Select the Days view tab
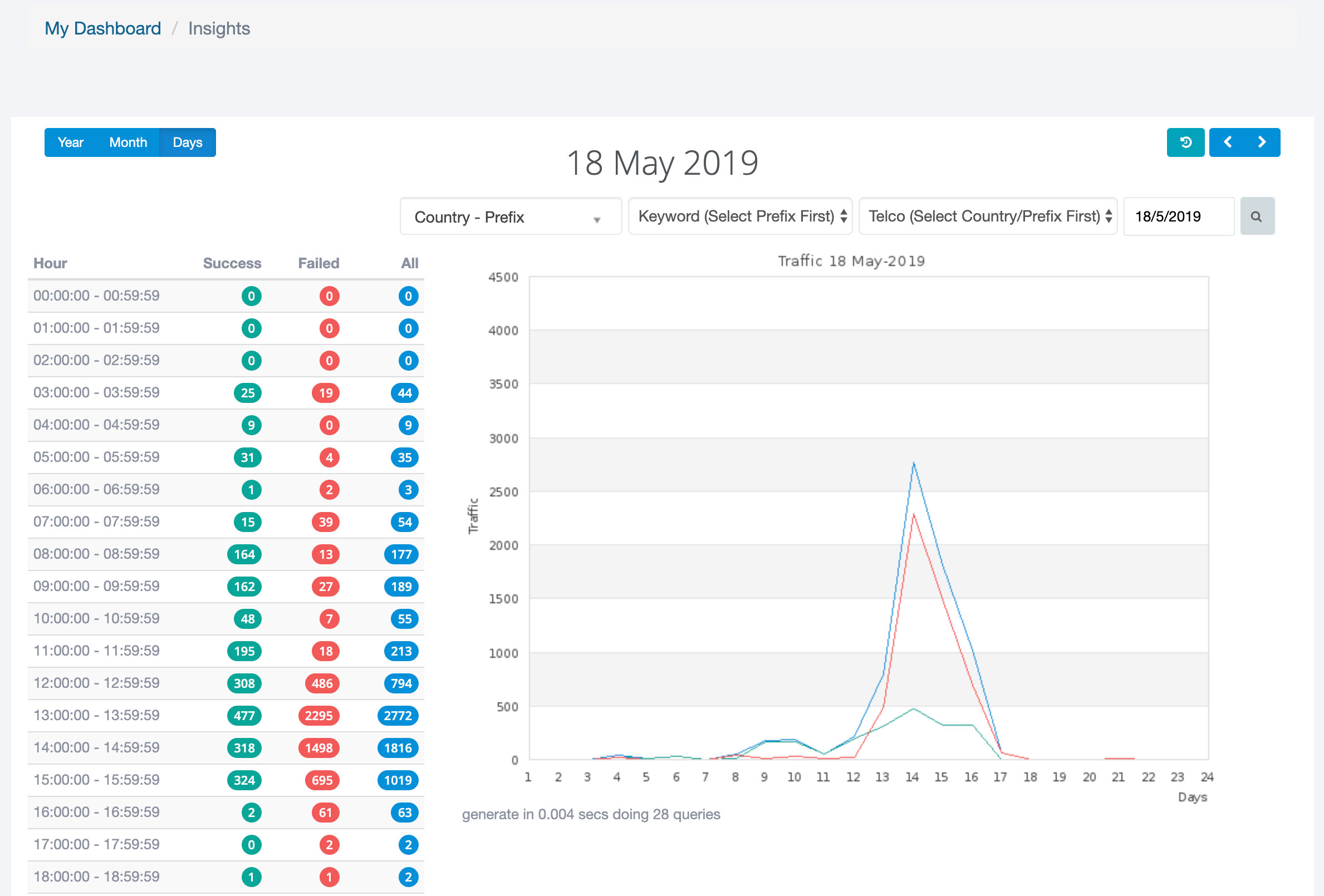 (188, 142)
